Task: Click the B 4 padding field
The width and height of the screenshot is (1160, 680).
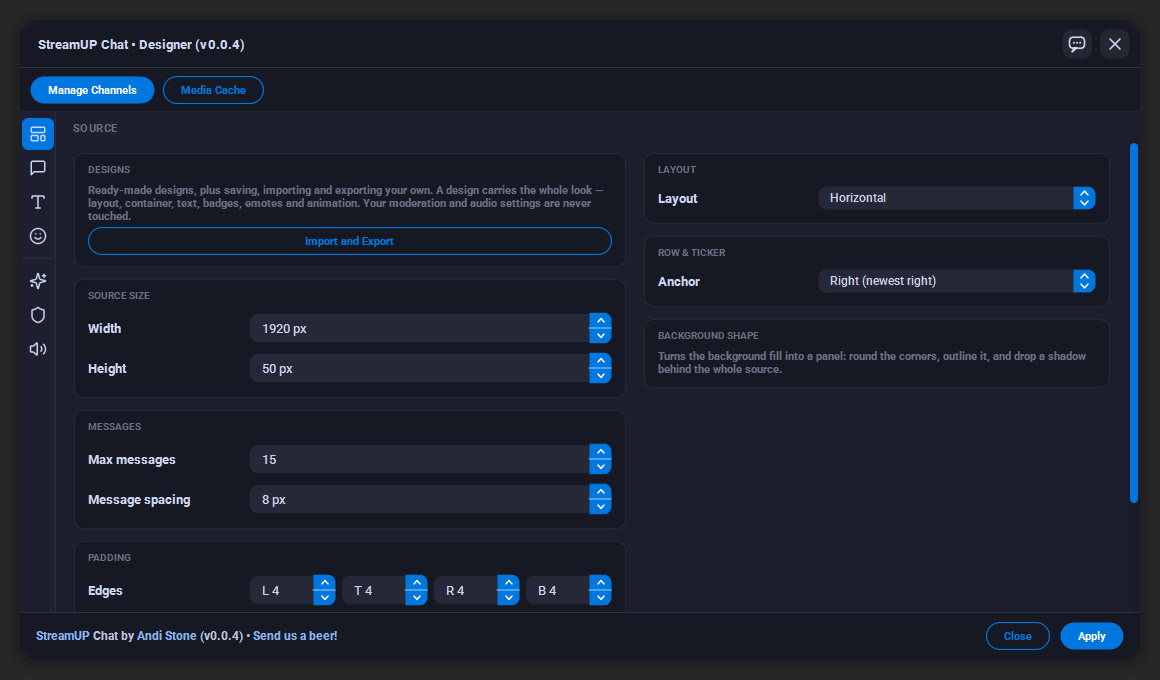Action: (558, 590)
